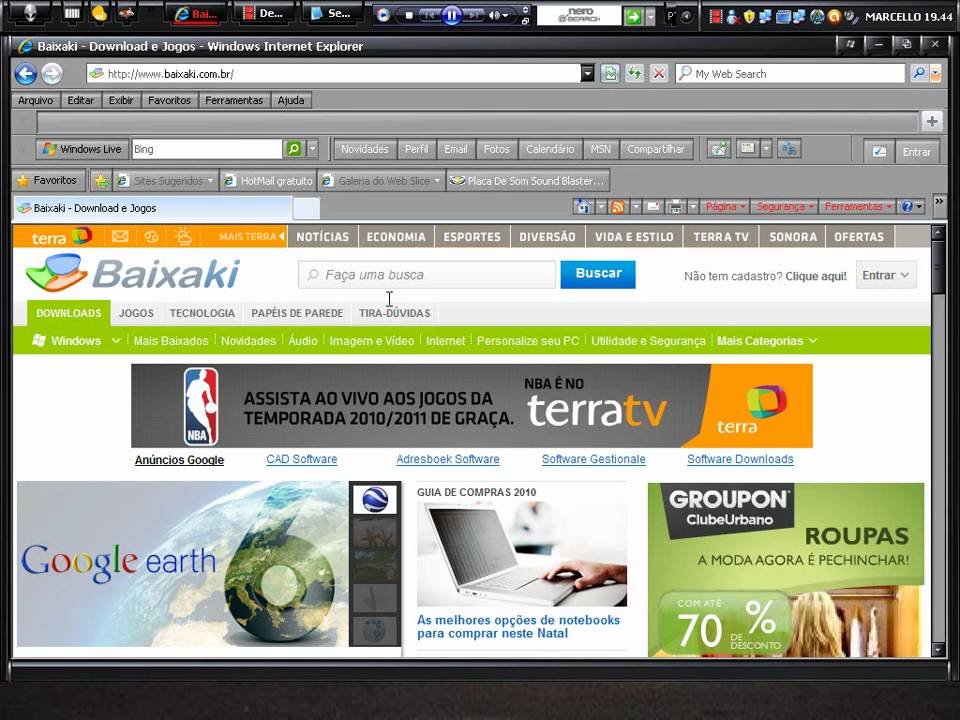Open the Alienware start button
This screenshot has width=960, height=720.
29,13
